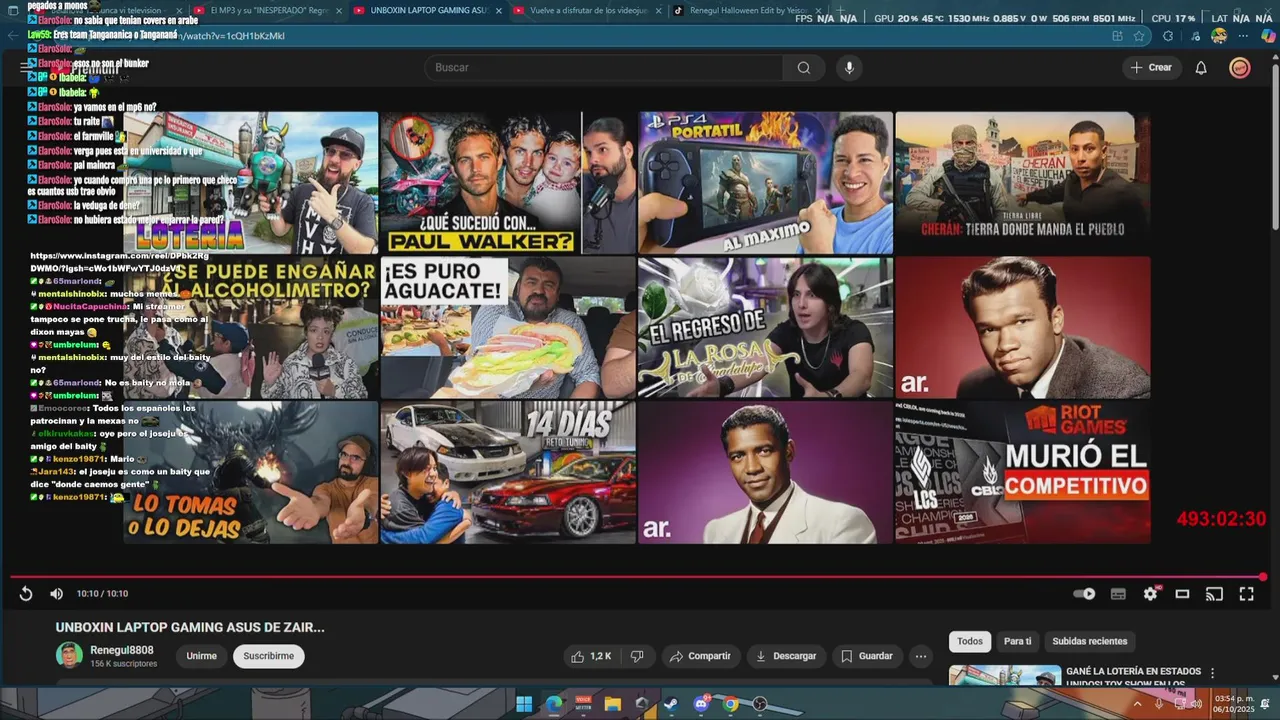
Task: Select the Subidas recientes chip
Action: (1089, 641)
